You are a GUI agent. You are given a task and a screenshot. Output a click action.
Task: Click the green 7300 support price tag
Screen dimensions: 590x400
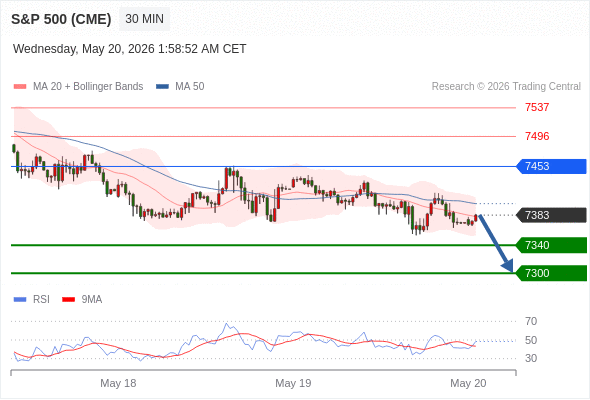(551, 273)
